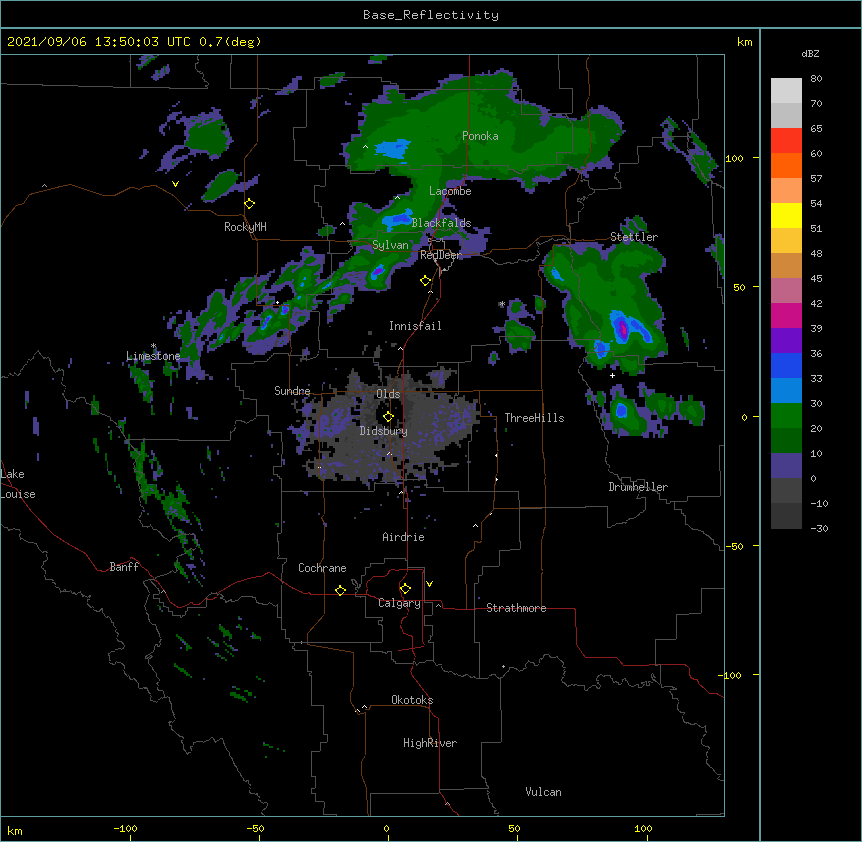Click the yellow diamond marker above RockyMH
Viewport: 862px width, 842px height.
coord(250,204)
